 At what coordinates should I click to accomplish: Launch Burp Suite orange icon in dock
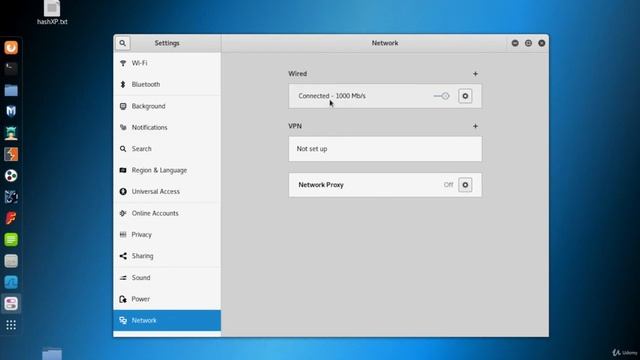pos(11,154)
